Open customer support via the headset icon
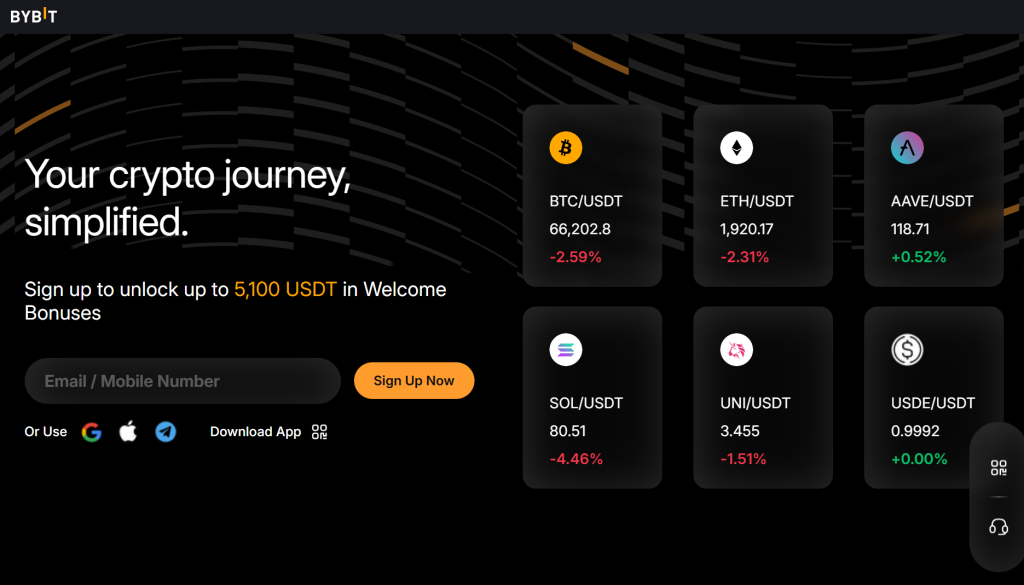 pyautogui.click(x=997, y=523)
